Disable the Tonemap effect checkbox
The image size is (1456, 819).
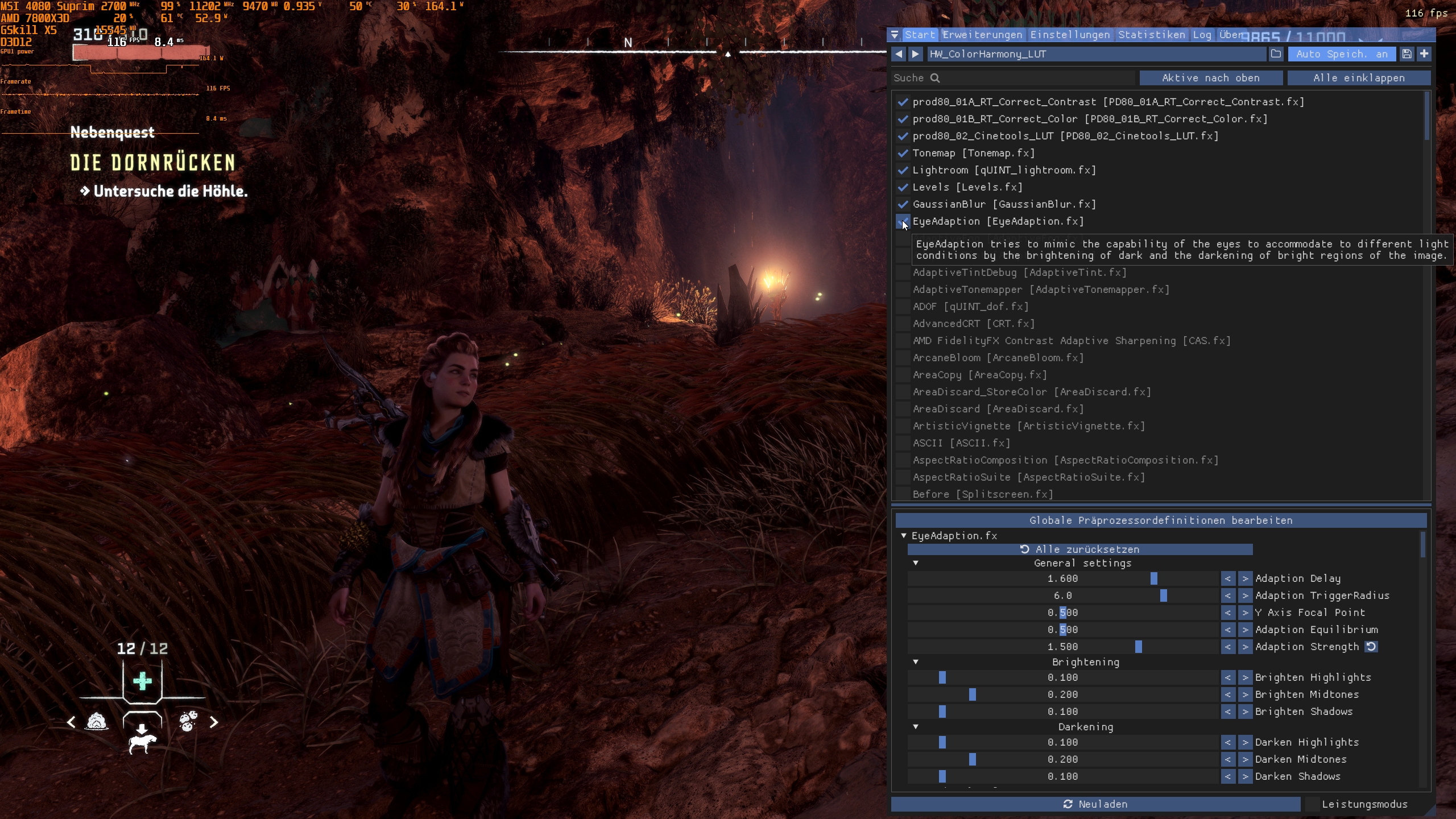[x=903, y=153]
